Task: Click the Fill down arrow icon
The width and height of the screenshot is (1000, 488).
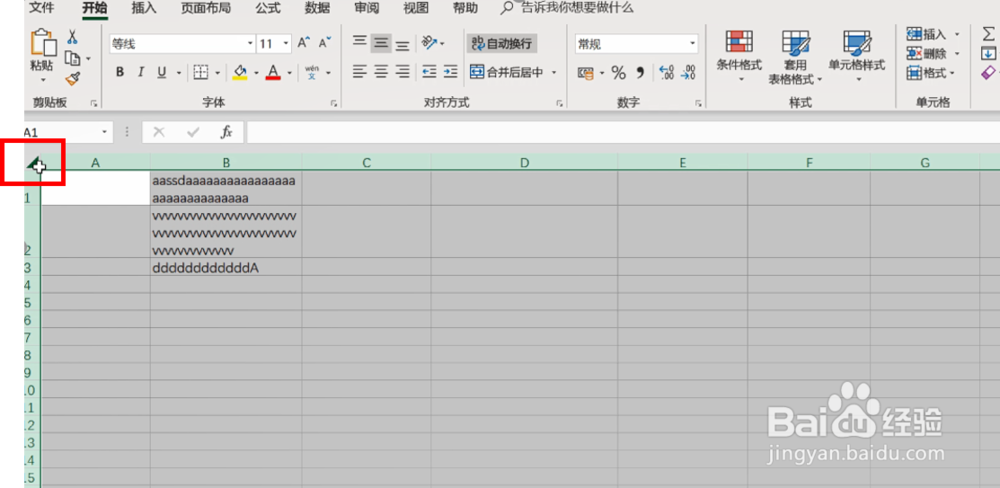Action: click(989, 54)
